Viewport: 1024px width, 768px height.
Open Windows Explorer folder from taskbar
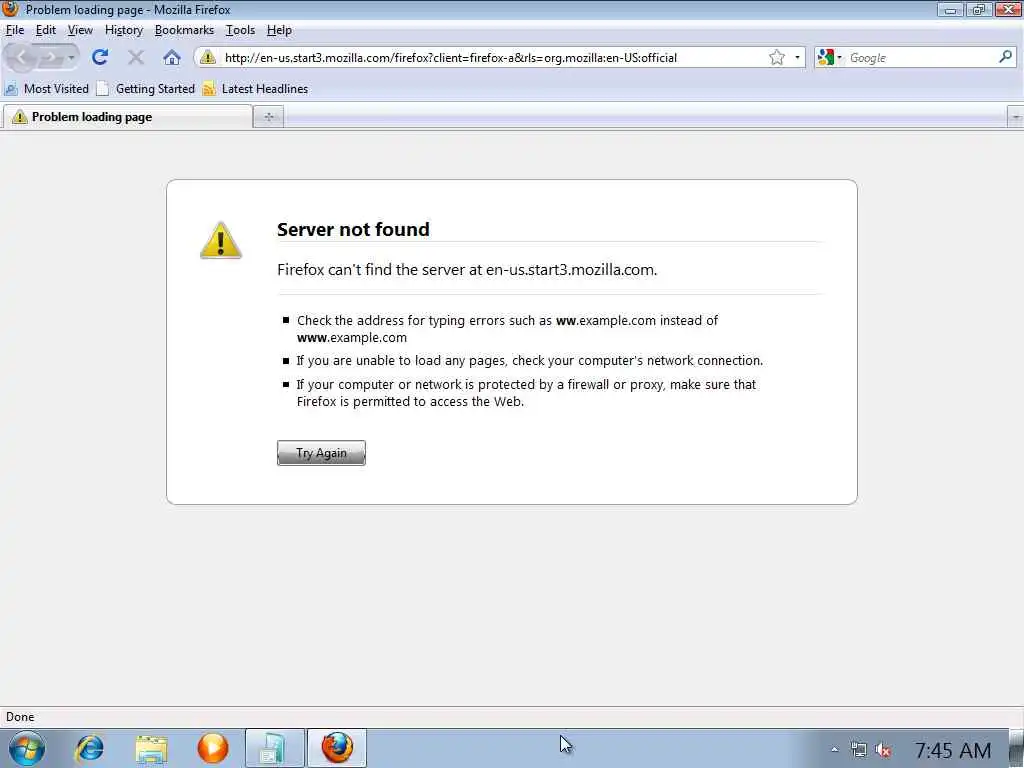point(152,748)
